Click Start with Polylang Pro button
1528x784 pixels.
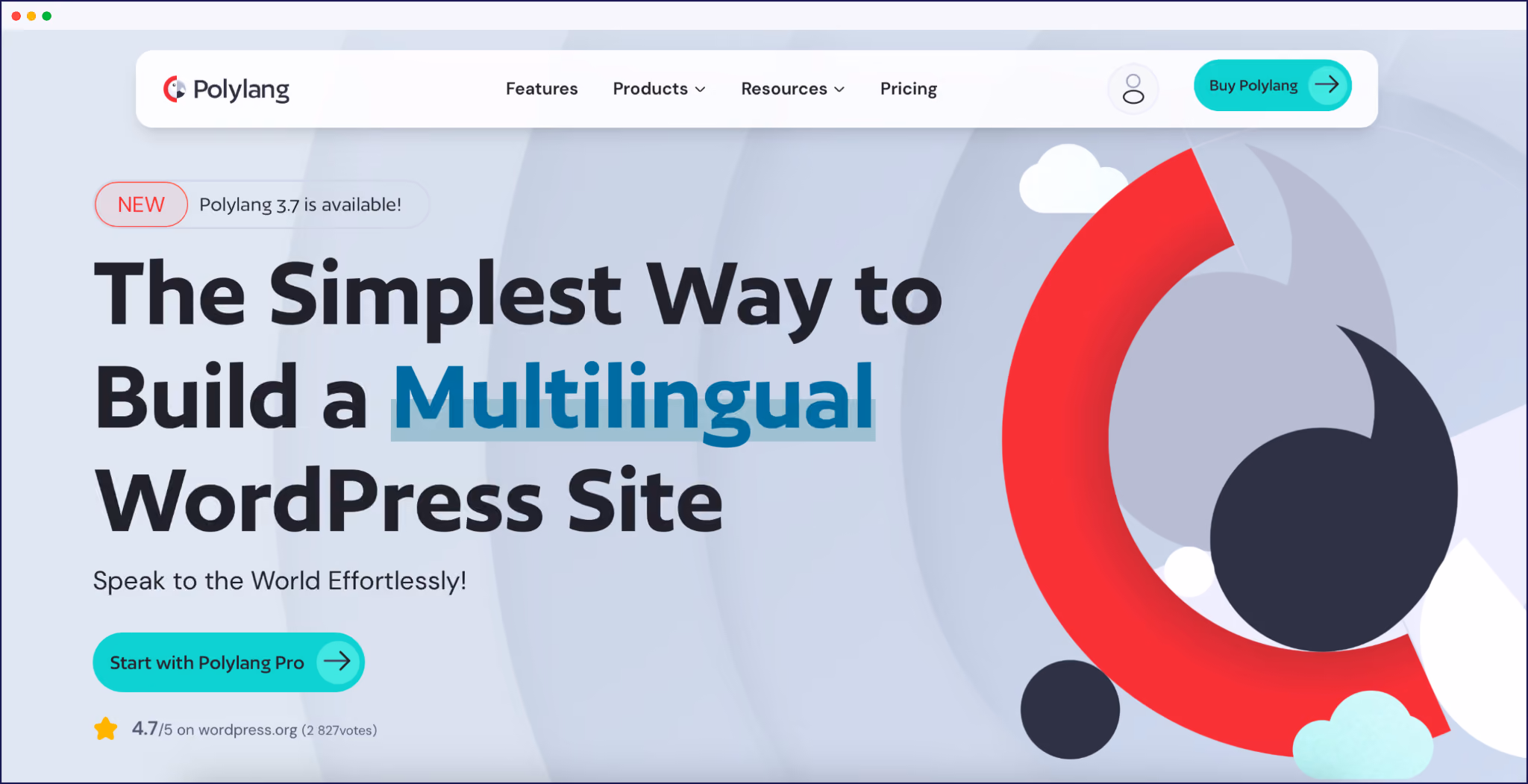[228, 662]
